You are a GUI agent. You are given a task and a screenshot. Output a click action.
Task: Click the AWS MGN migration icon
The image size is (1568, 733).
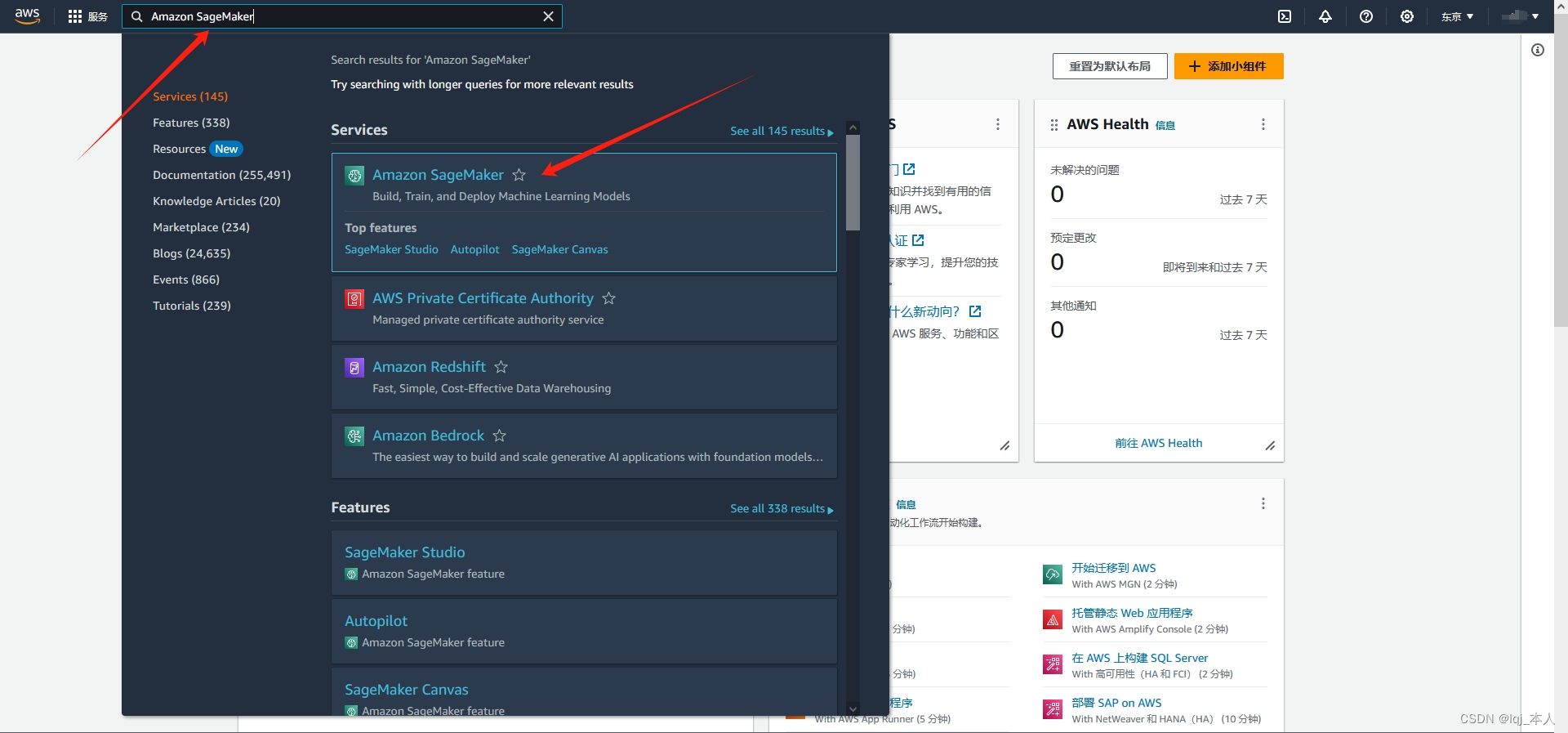click(x=1053, y=574)
